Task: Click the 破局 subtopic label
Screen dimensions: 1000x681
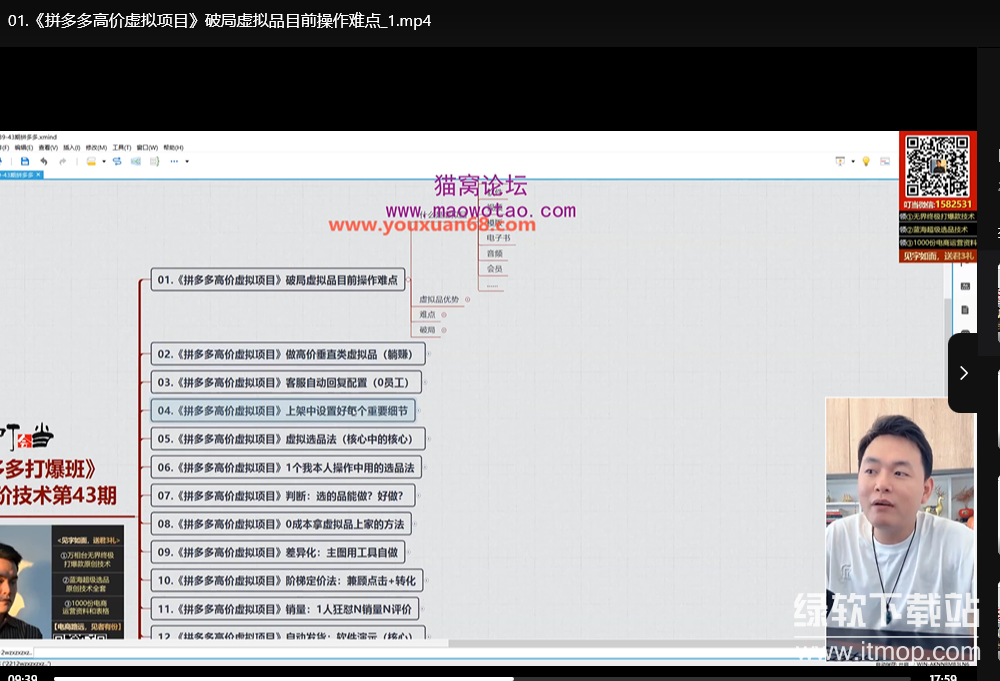Action: tap(427, 330)
